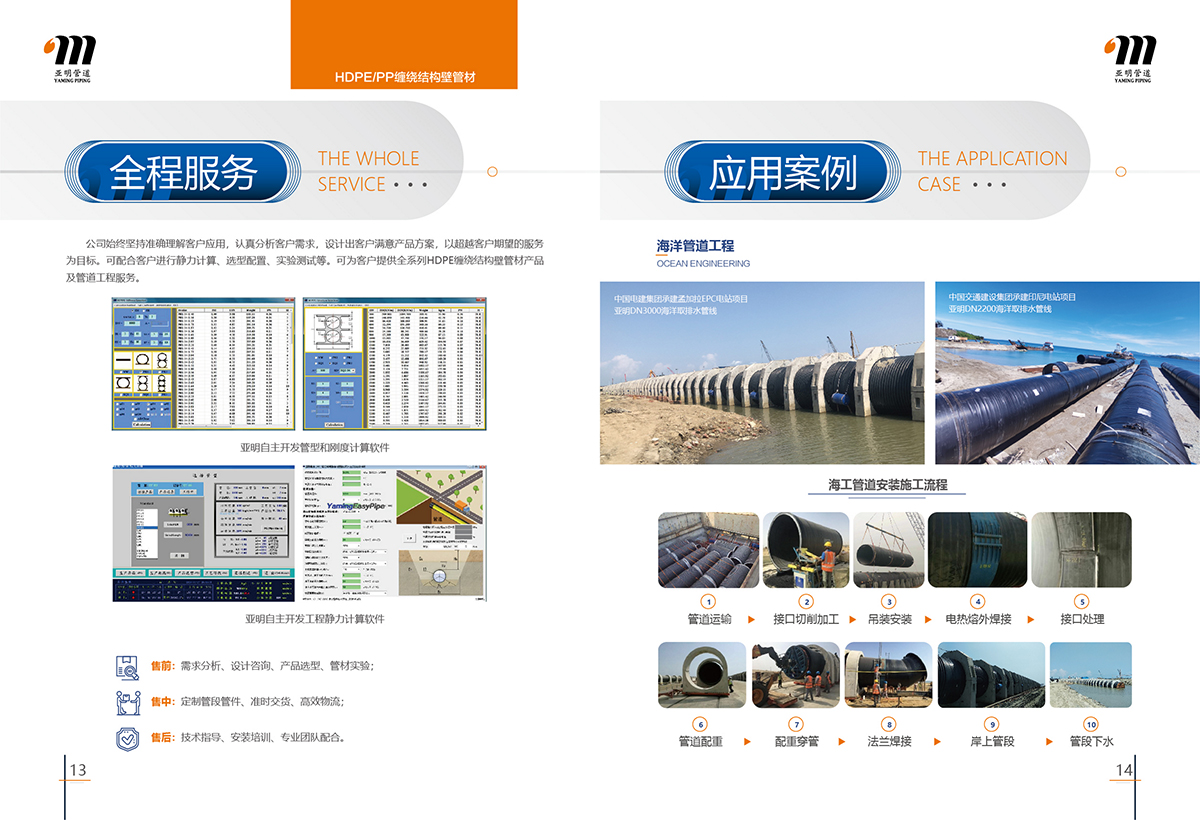
Task: Click the 售后 line: 技术指导、安装培训
Action: 249,738
